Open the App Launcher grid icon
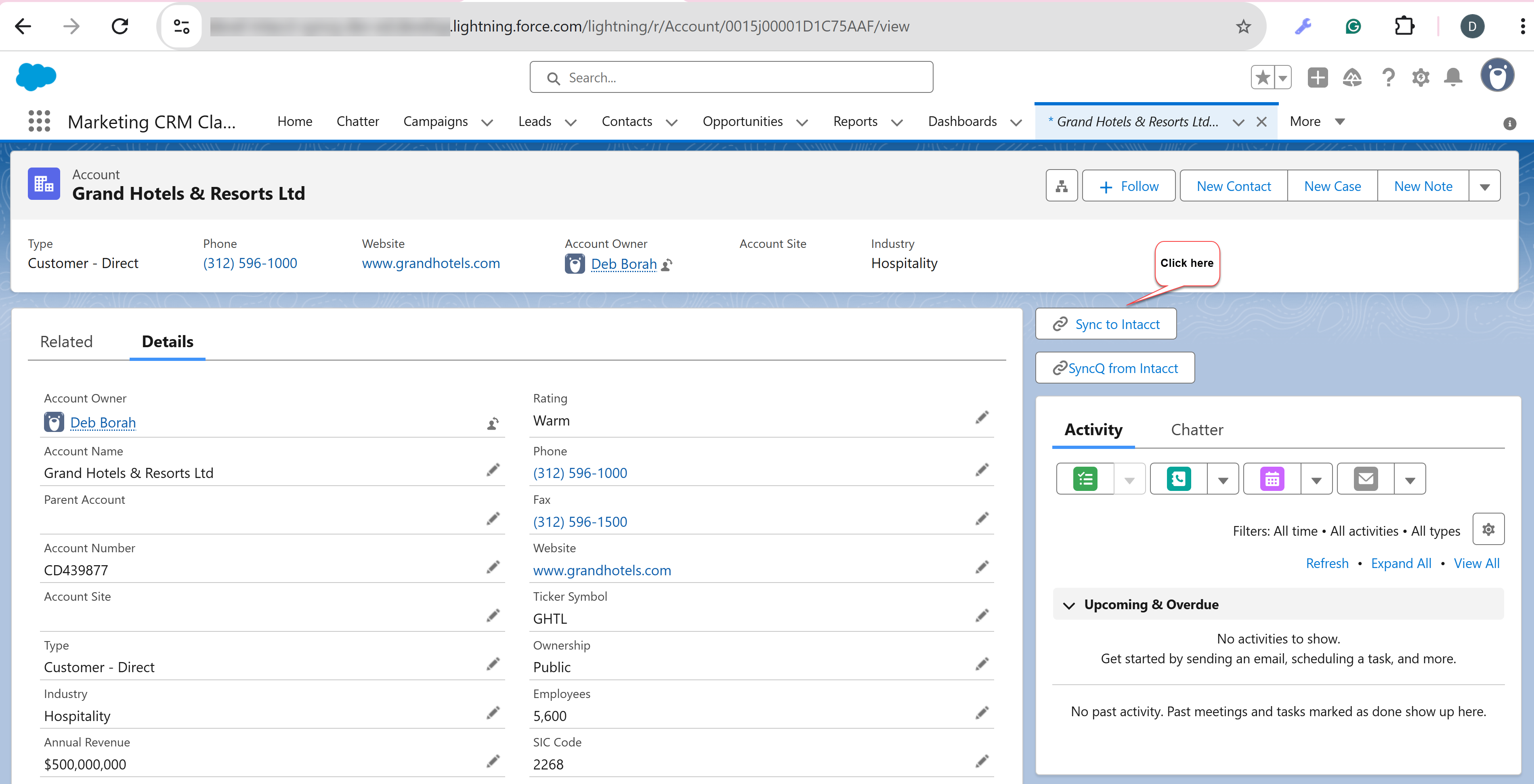 (39, 122)
